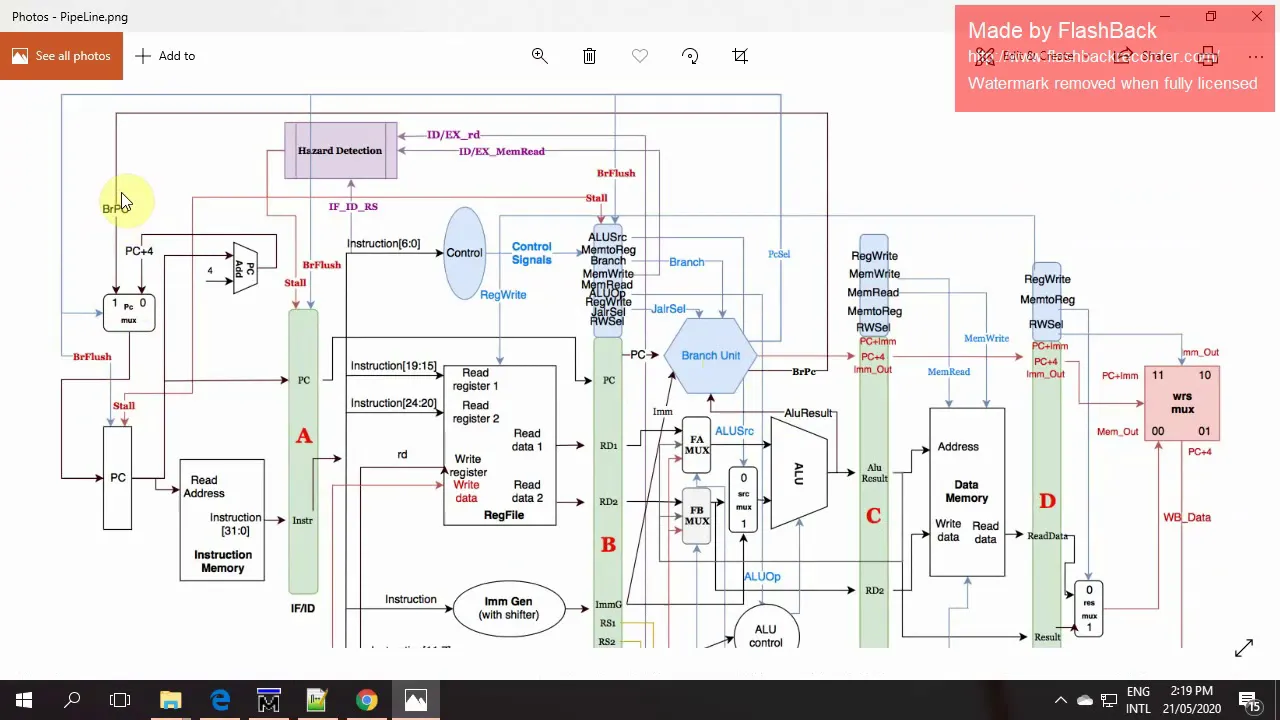Click the red letter A pipeline register
Screen dimensions: 1280x720
pos(304,436)
